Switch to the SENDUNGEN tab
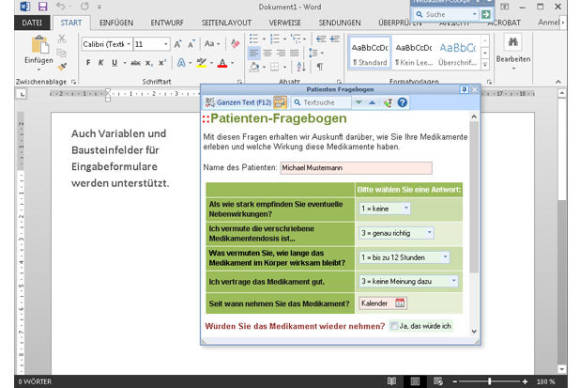Image resolution: width=580 pixels, height=388 pixels. point(340,23)
